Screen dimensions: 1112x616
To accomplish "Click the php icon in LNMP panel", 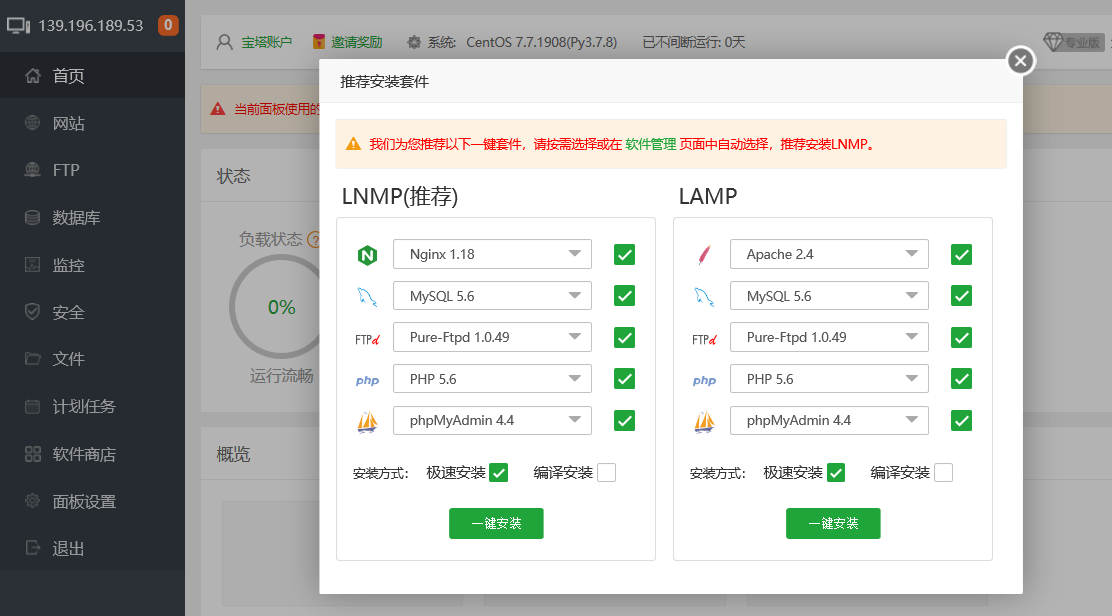I will point(367,381).
